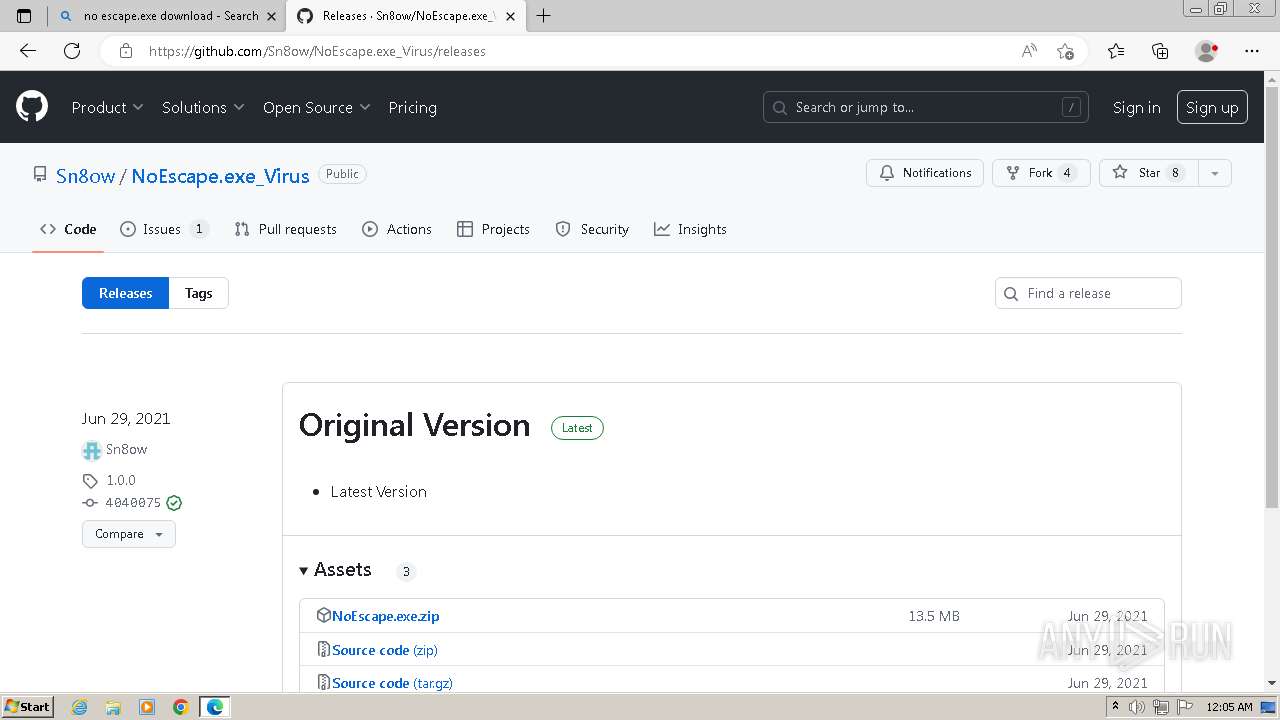The height and width of the screenshot is (720, 1280).
Task: Open the read aloud icon in address bar
Action: [x=1029, y=51]
